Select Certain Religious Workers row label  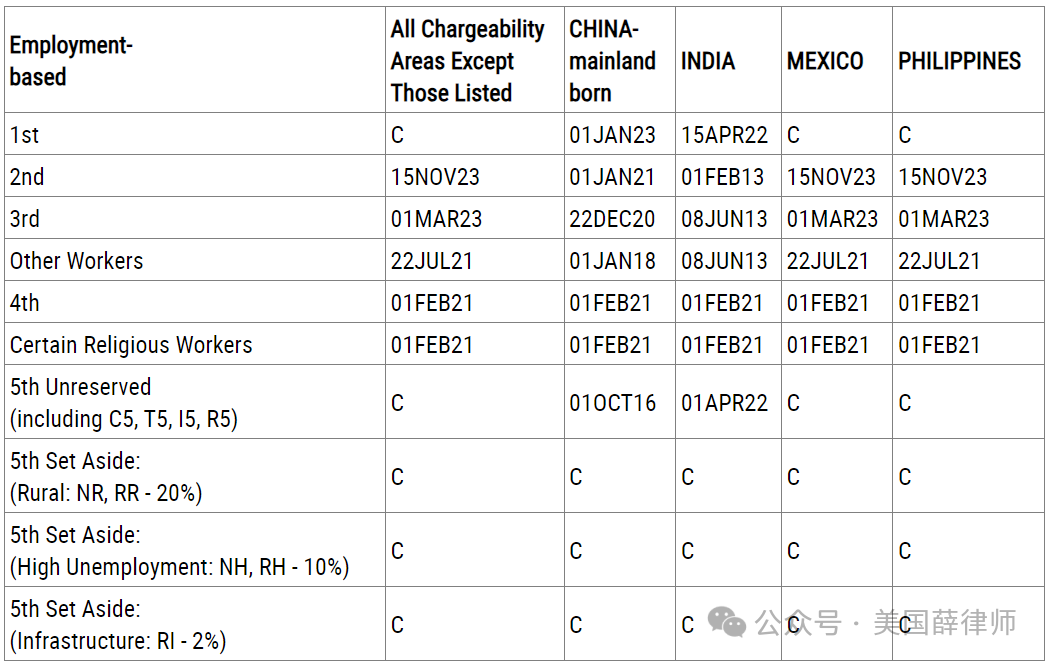pyautogui.click(x=131, y=345)
